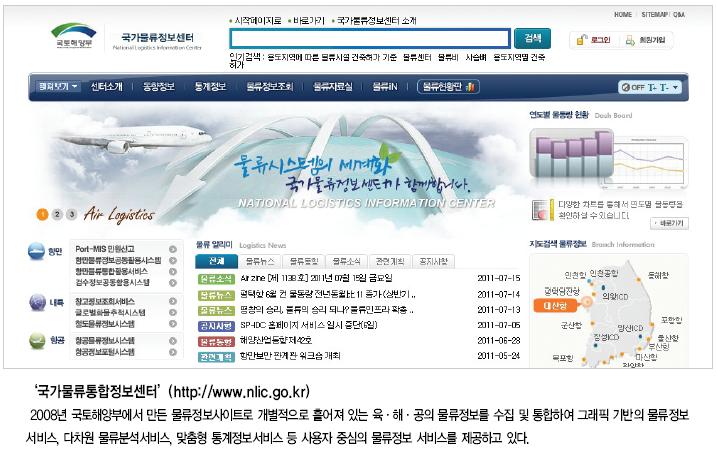Click the 국토해양부 logo

pyautogui.click(x=74, y=36)
